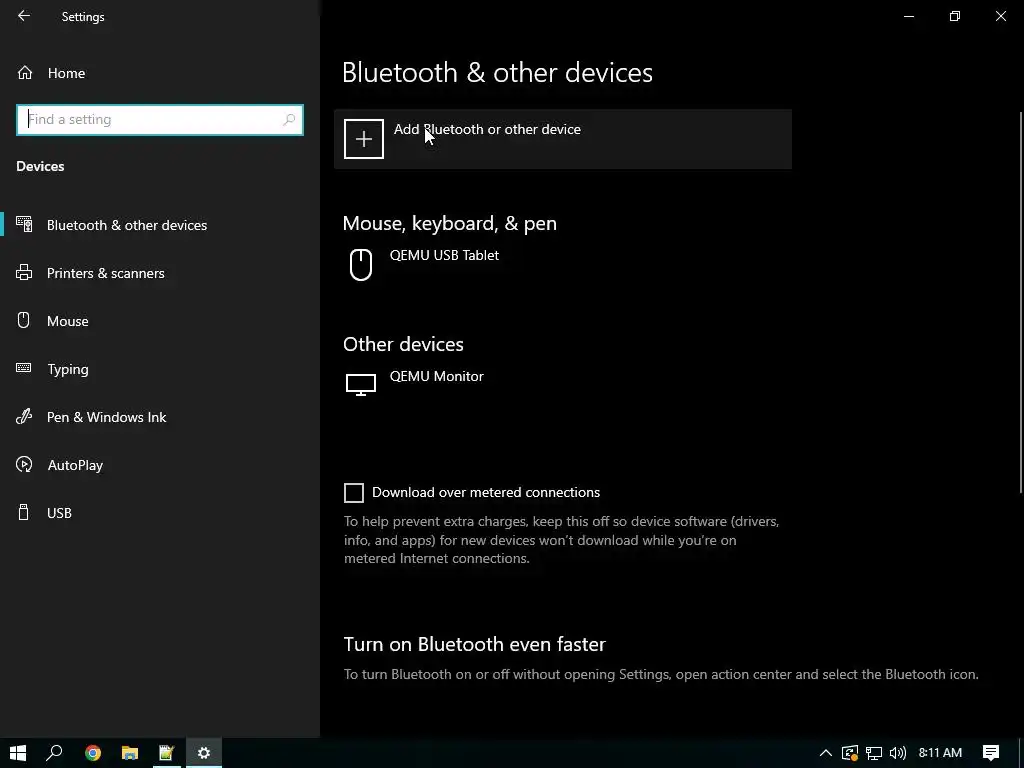Screen dimensions: 1024x768
Task: Open File Explorer from taskbar
Action: point(130,753)
